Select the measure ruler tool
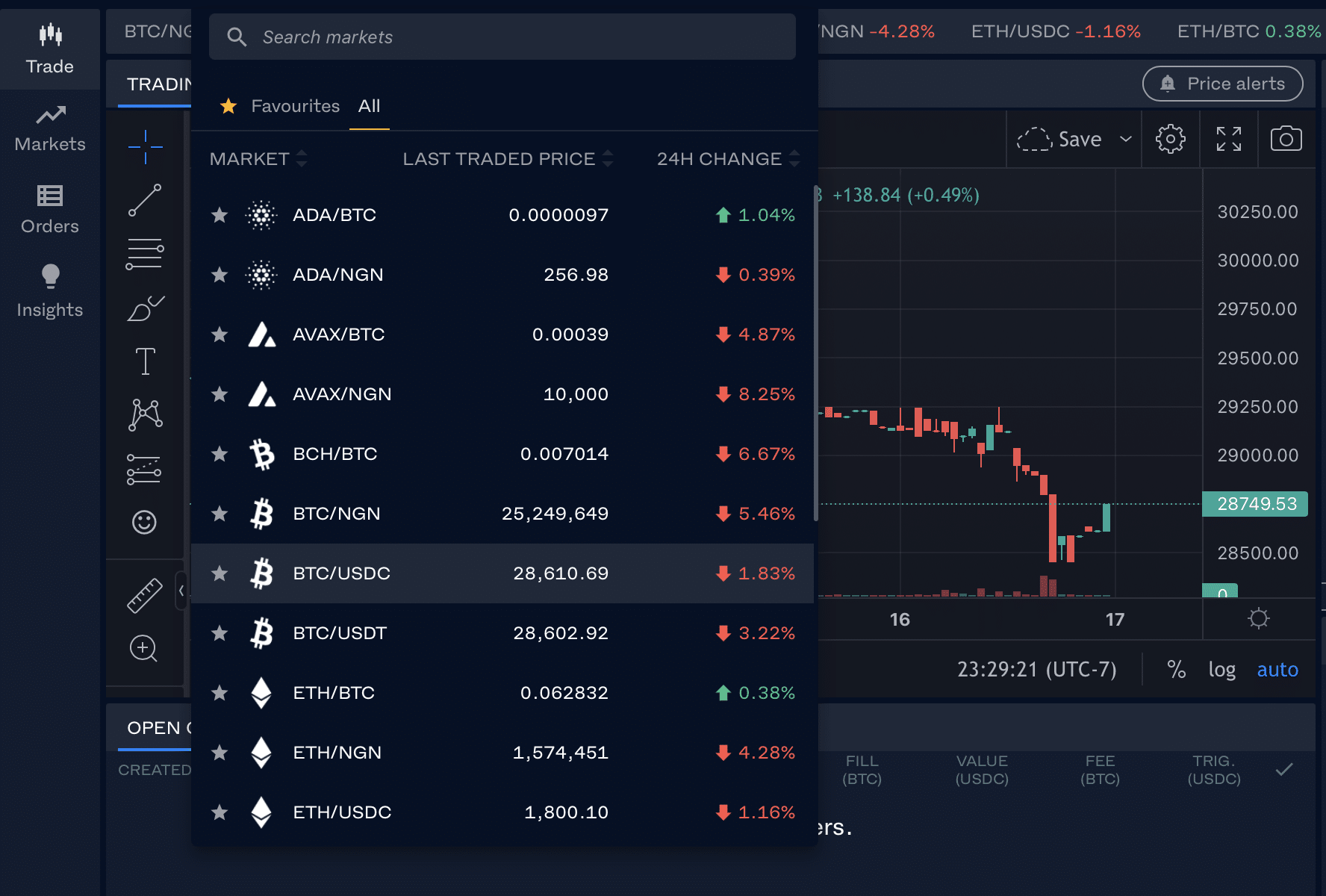 [144, 594]
